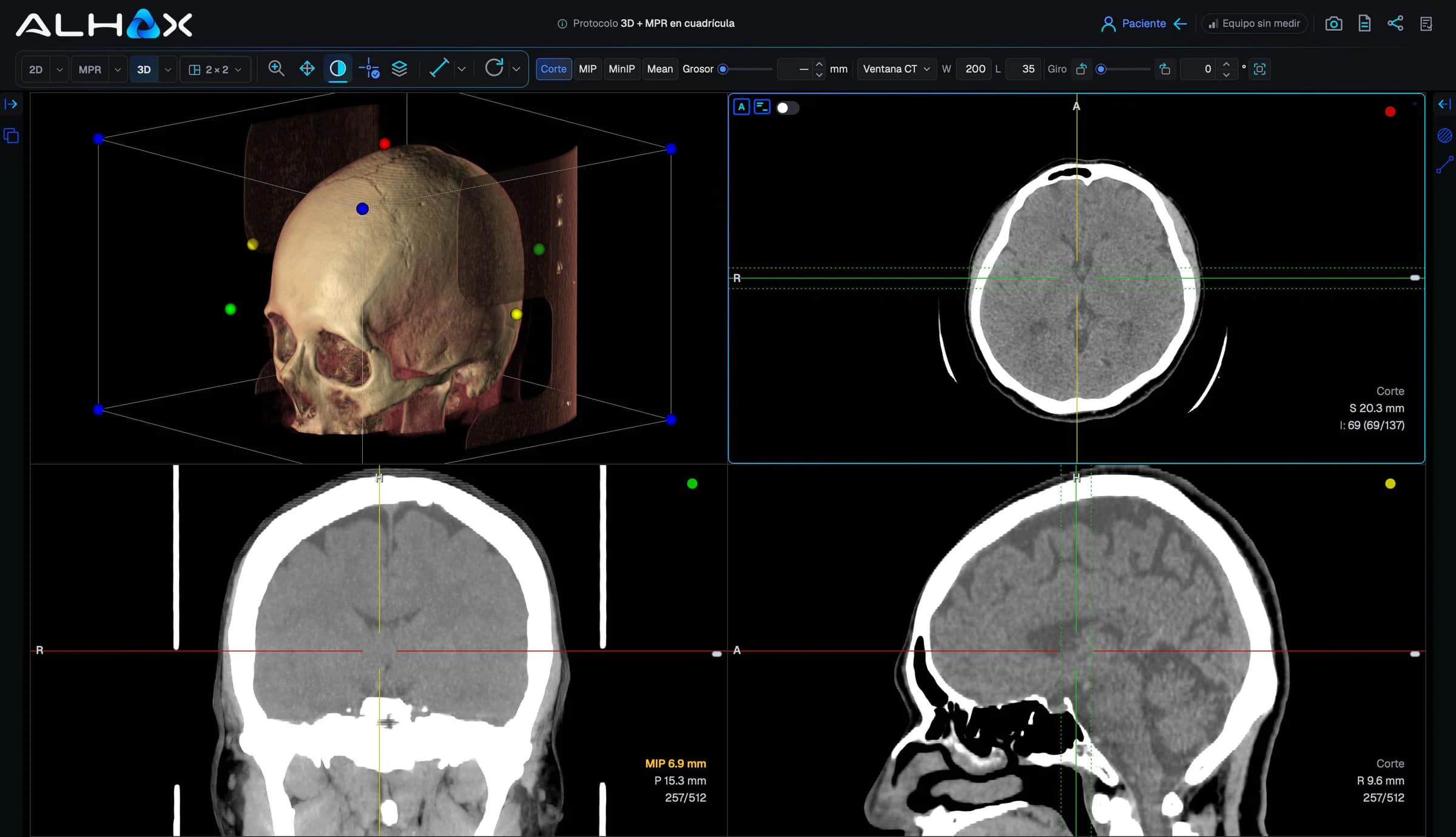Click the hatched circle icon on right sidebar
Image resolution: width=1456 pixels, height=837 pixels.
(1444, 136)
